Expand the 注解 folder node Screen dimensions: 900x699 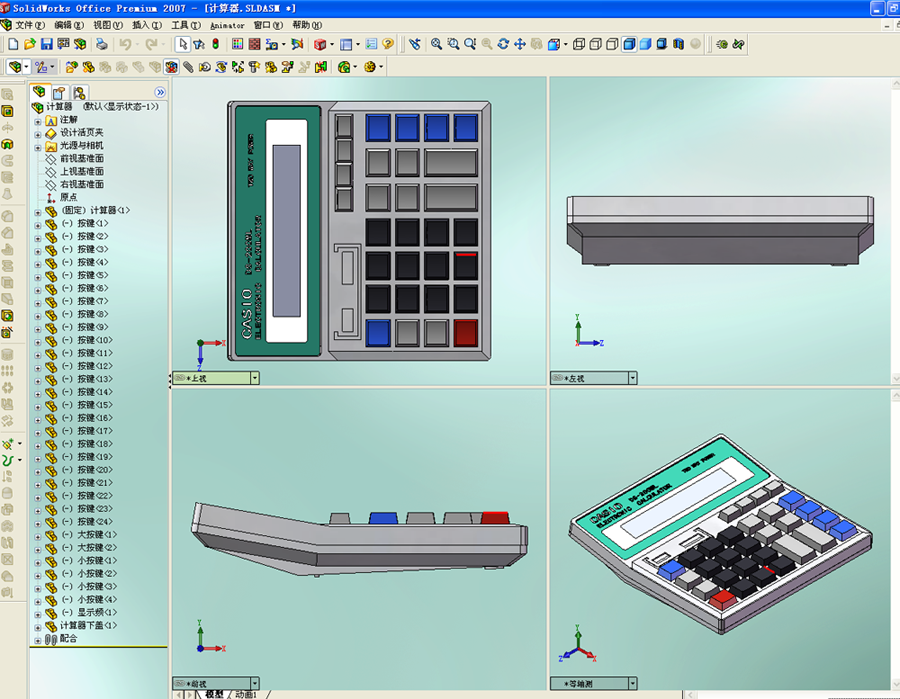(x=38, y=122)
